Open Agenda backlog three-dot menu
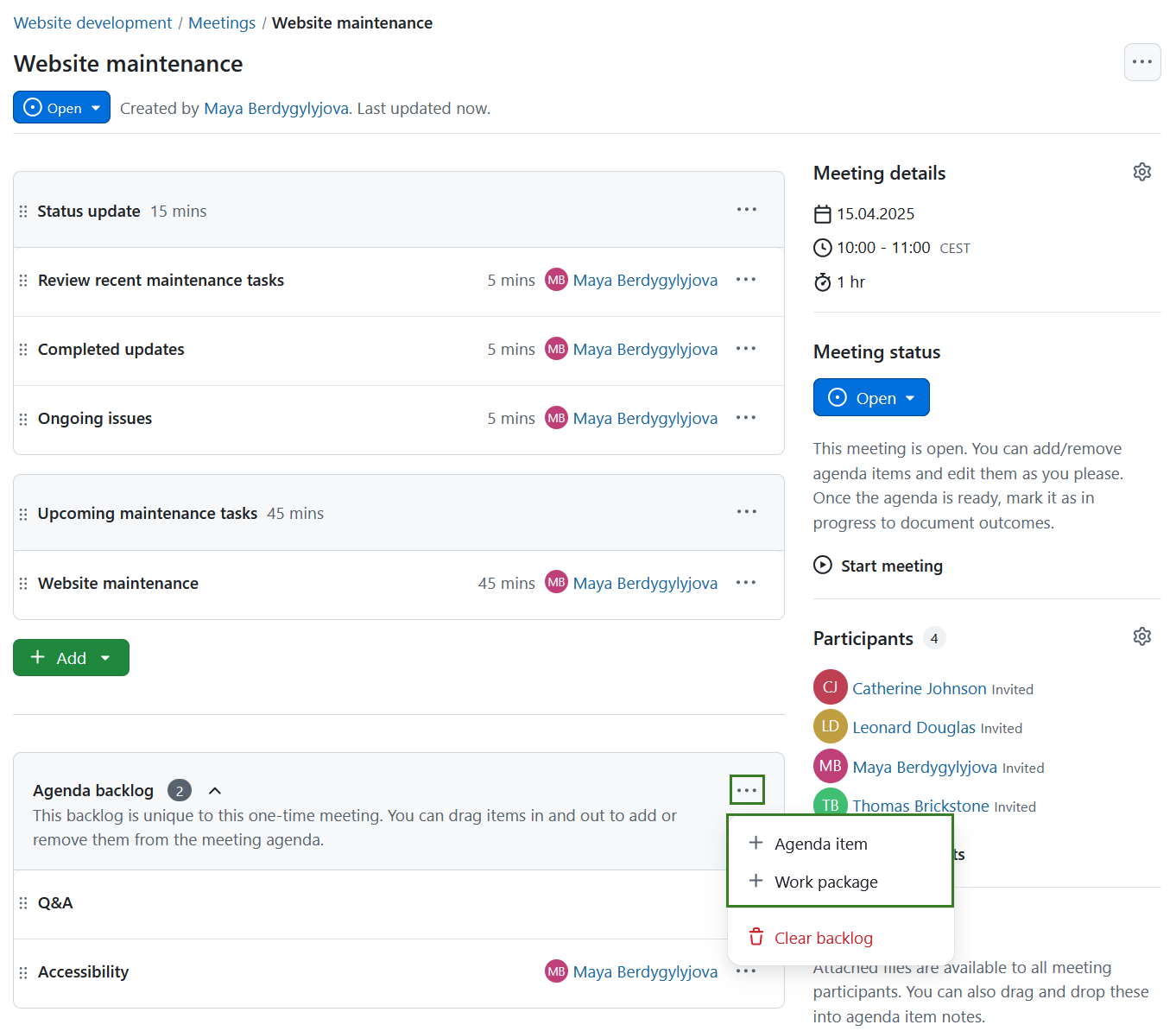The image size is (1176, 1031). point(746,790)
